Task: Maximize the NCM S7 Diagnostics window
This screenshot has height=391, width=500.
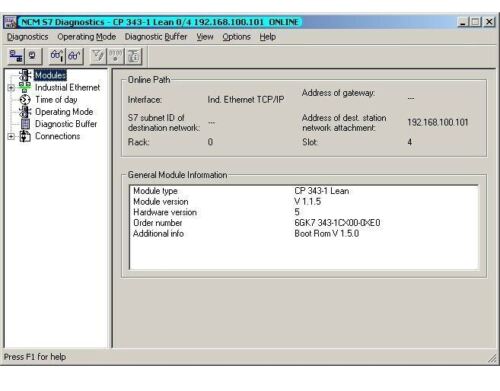Action: (475, 22)
